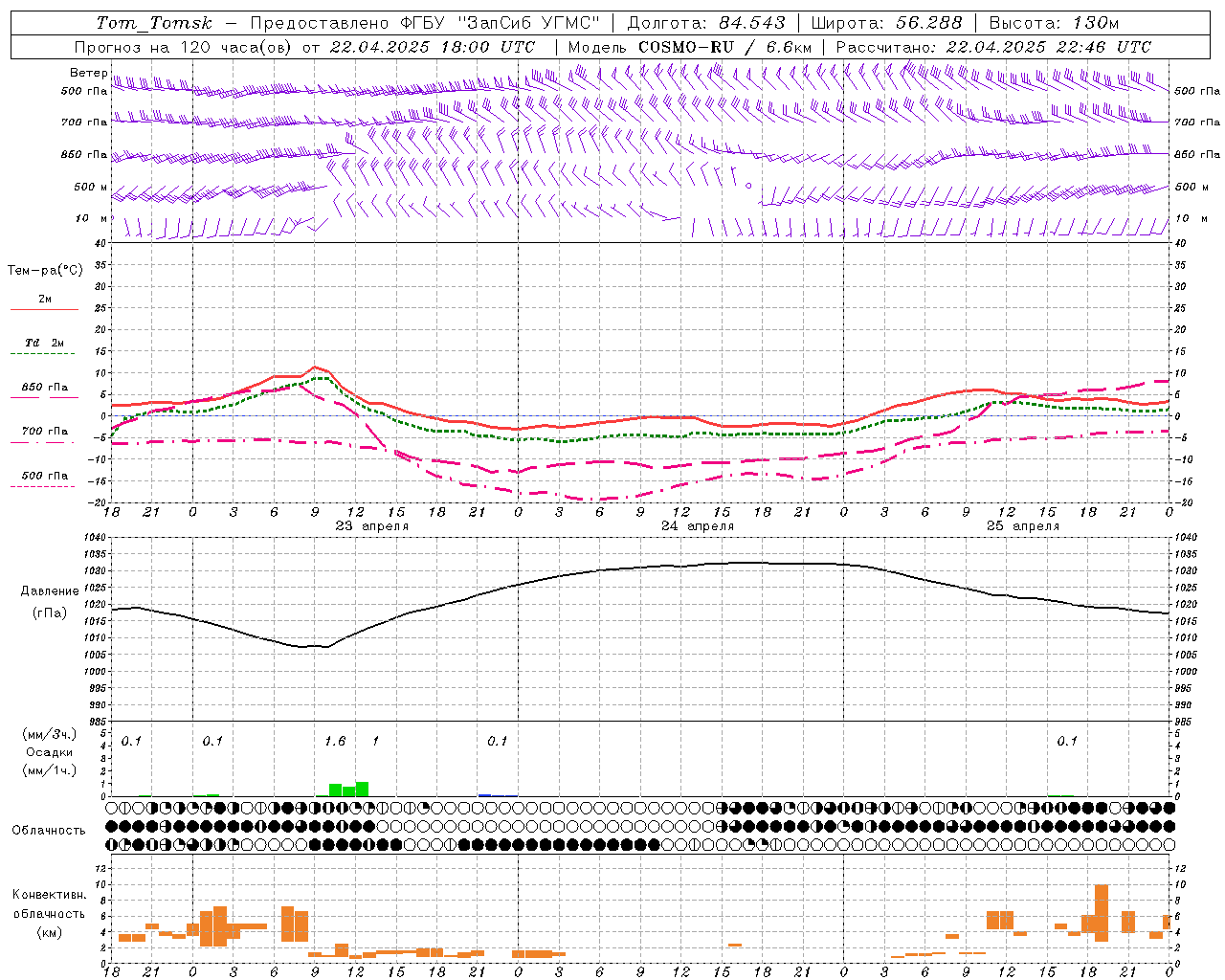The image size is (1225, 980).
Task: Select the model name 'COSMO-RU / 6.6км'
Action: click(724, 47)
